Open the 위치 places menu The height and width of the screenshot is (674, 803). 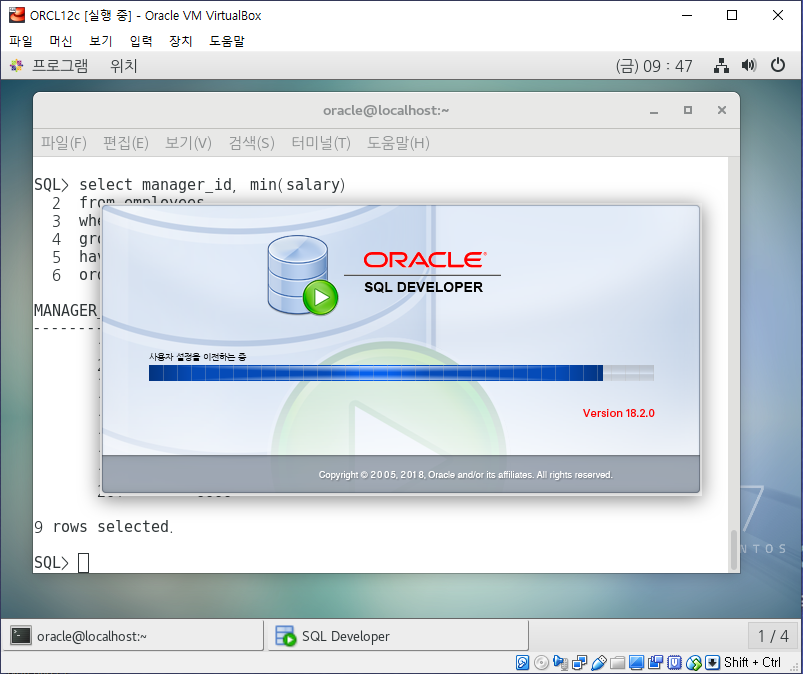[123, 66]
